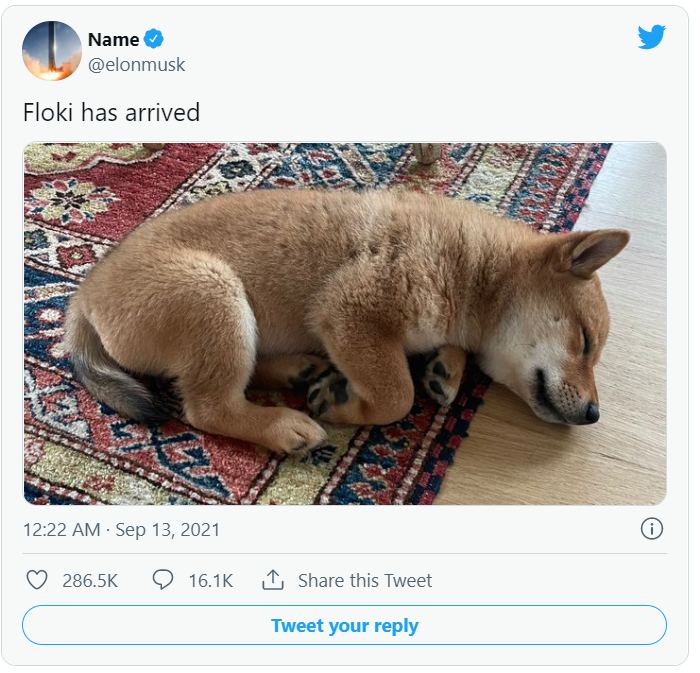Open the 16.1K replies count
The image size is (700, 673).
pyautogui.click(x=211, y=581)
